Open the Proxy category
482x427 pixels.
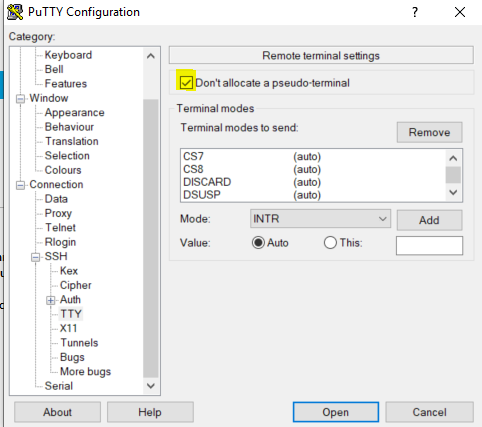point(58,213)
